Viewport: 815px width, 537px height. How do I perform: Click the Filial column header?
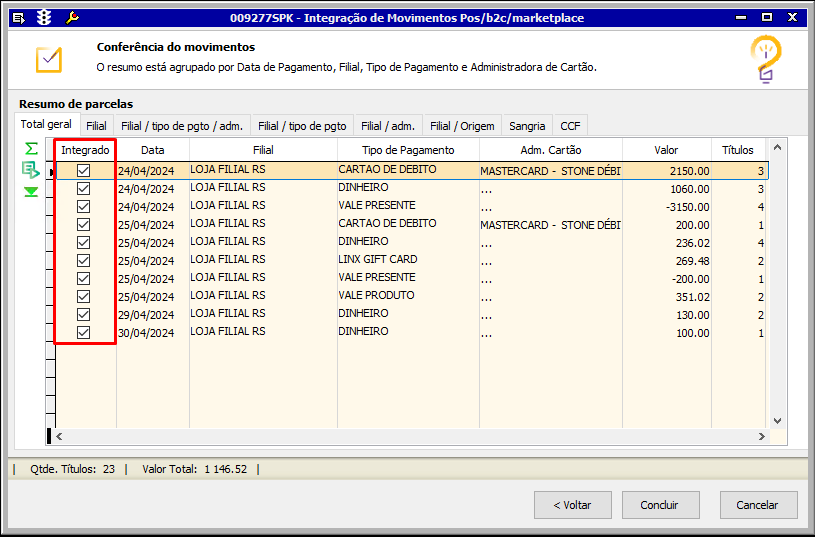[x=264, y=150]
